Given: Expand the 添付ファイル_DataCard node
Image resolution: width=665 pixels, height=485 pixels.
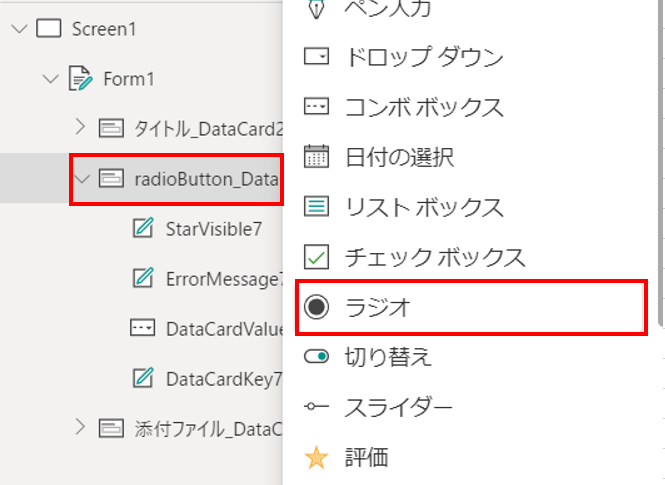Looking at the screenshot, I should 81,429.
